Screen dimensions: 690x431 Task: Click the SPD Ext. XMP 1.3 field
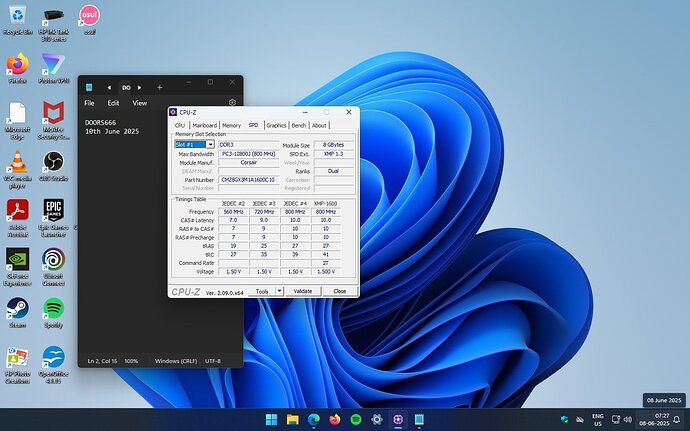click(x=334, y=154)
